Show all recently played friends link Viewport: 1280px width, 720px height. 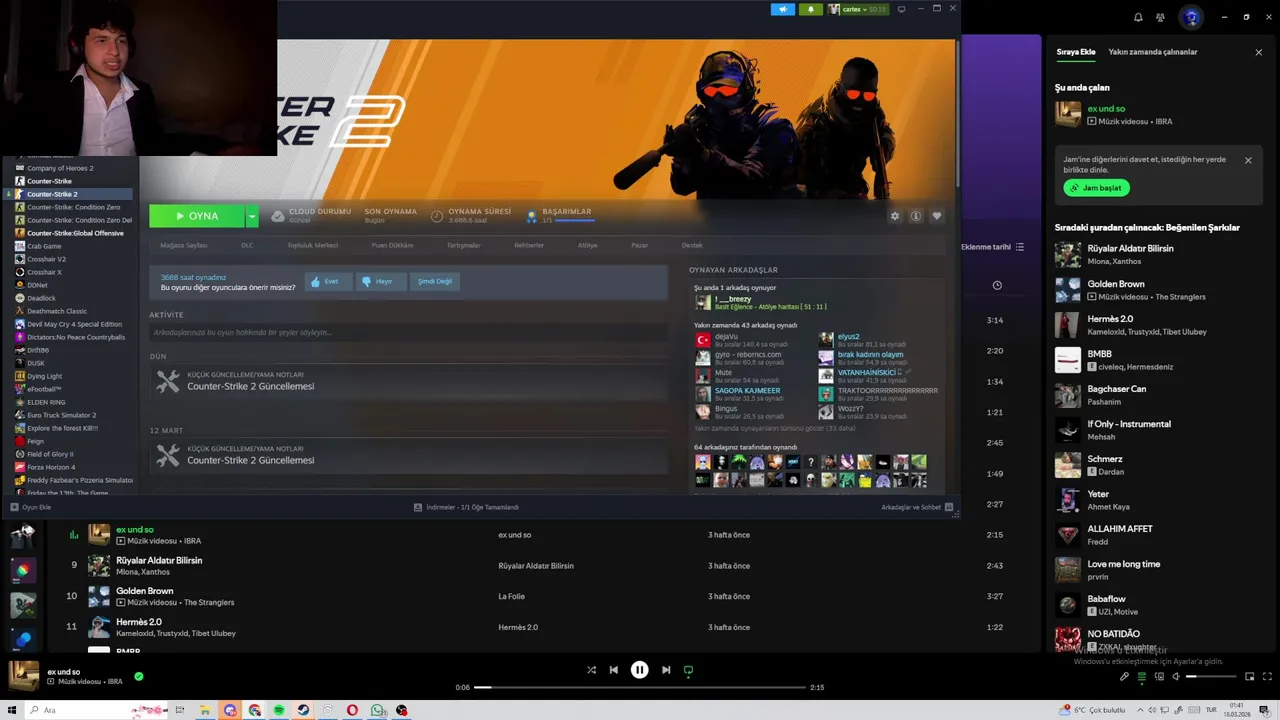point(775,428)
